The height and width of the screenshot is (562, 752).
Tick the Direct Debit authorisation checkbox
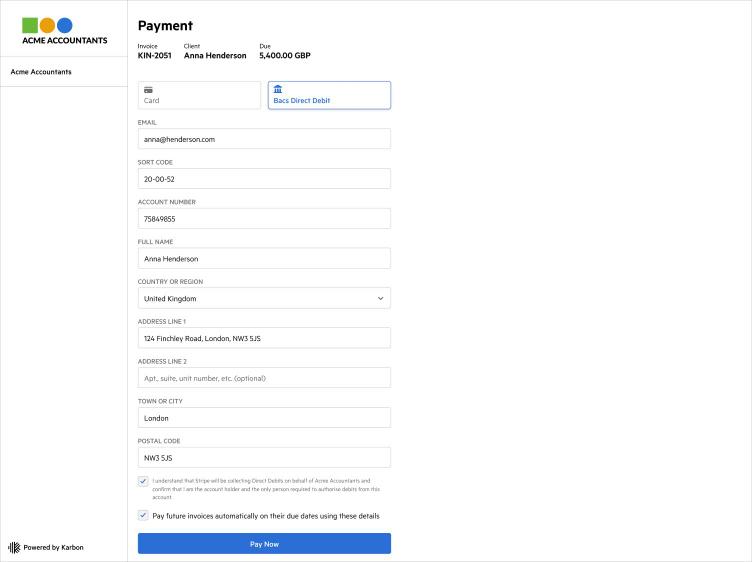143,481
